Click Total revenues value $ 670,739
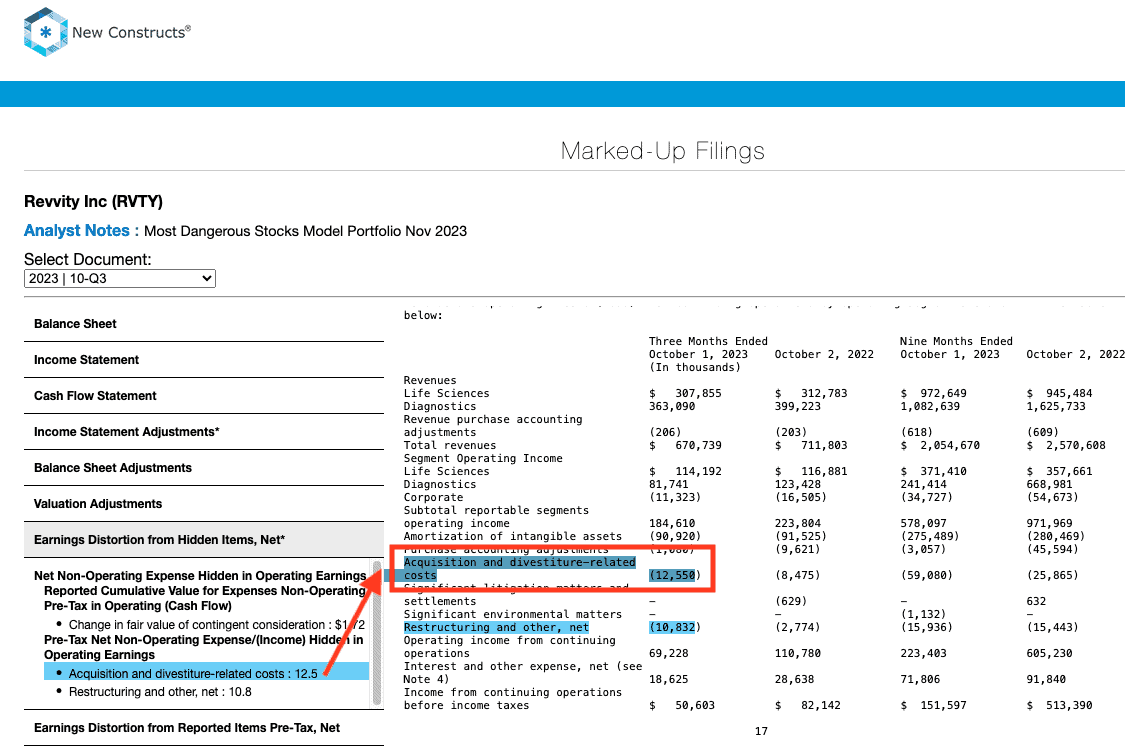The height and width of the screenshot is (751, 1125). (685, 445)
